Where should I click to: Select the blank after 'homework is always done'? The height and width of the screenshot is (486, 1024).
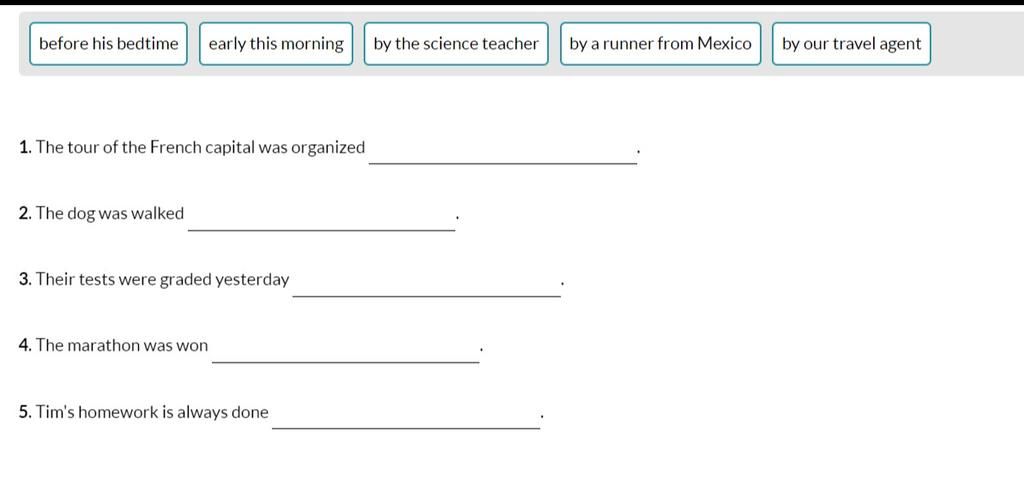click(406, 417)
